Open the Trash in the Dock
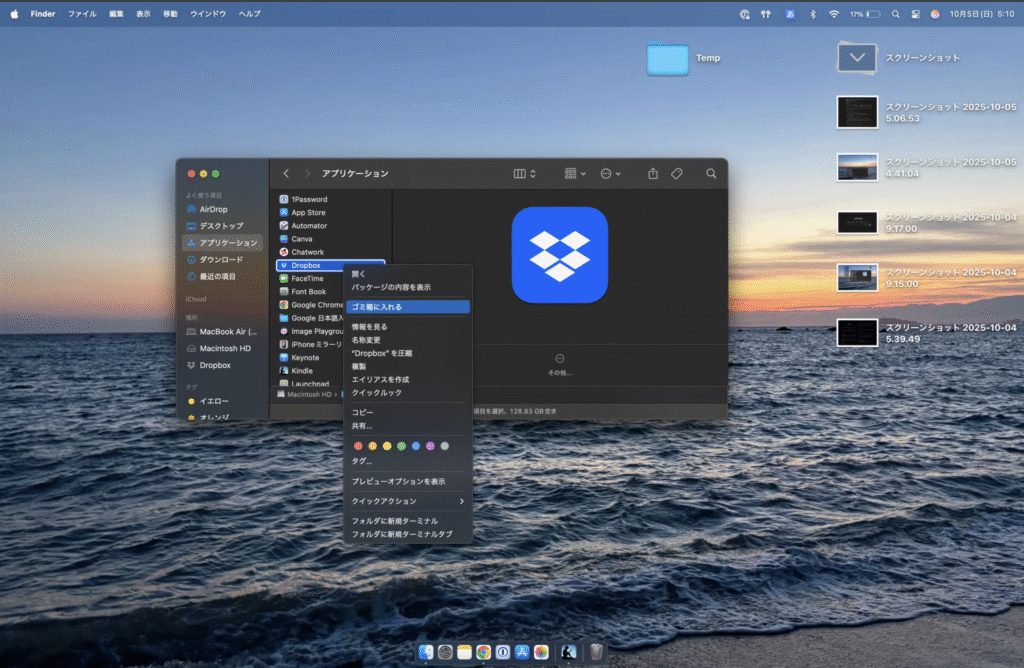 (x=596, y=652)
